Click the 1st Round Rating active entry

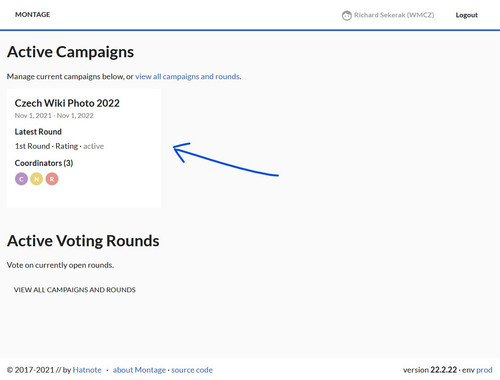59,146
